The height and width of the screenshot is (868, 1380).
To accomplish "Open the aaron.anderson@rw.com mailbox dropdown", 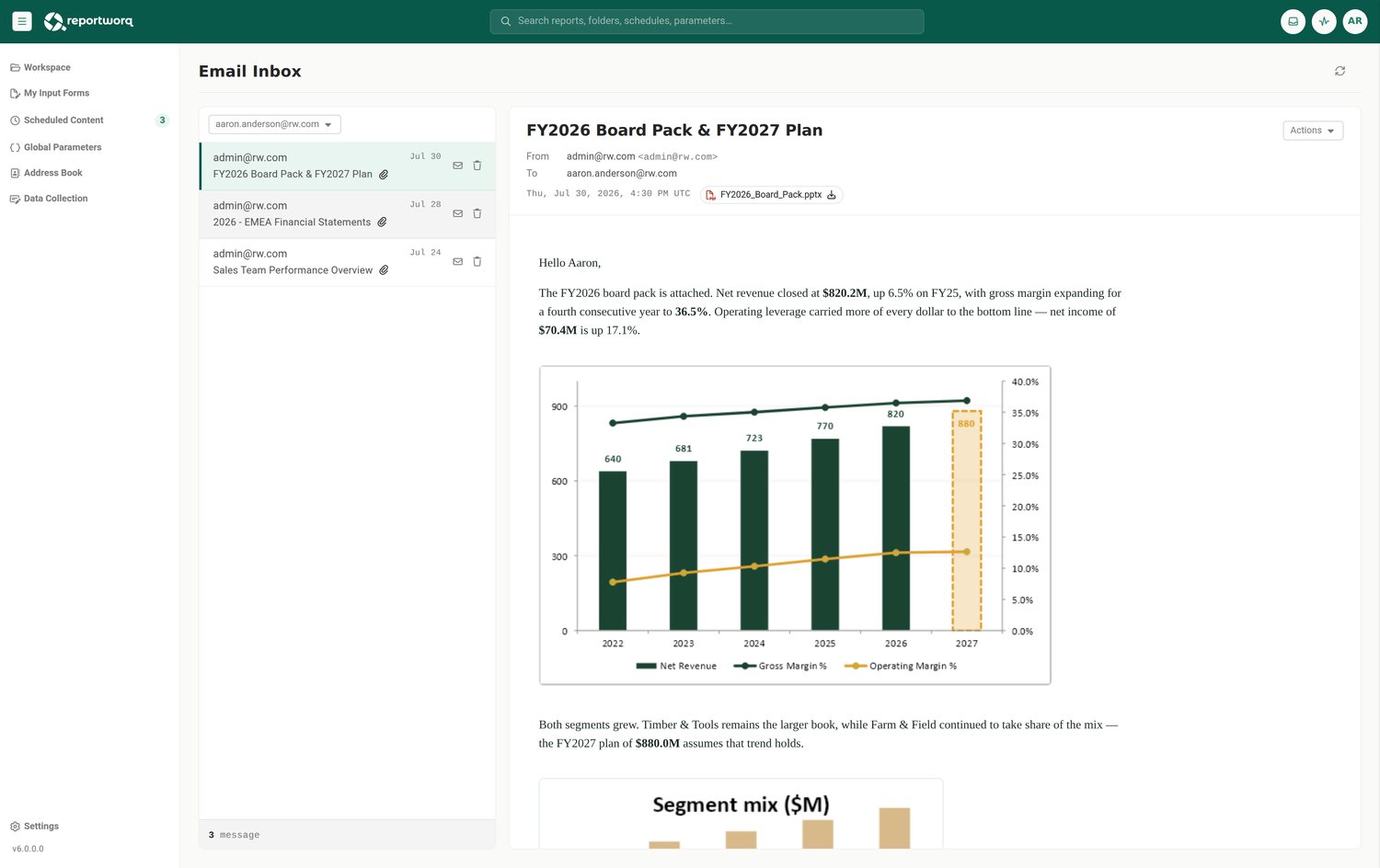I will point(274,124).
